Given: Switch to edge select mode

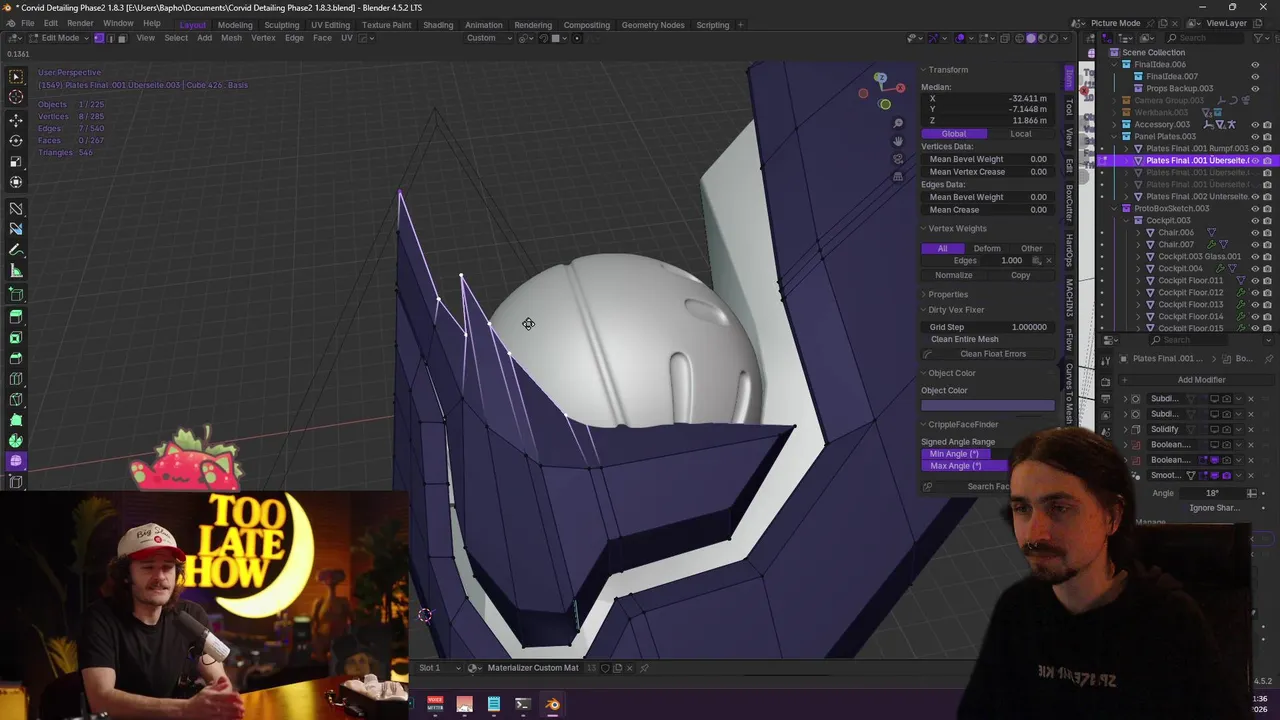Looking at the screenshot, I should click(111, 38).
